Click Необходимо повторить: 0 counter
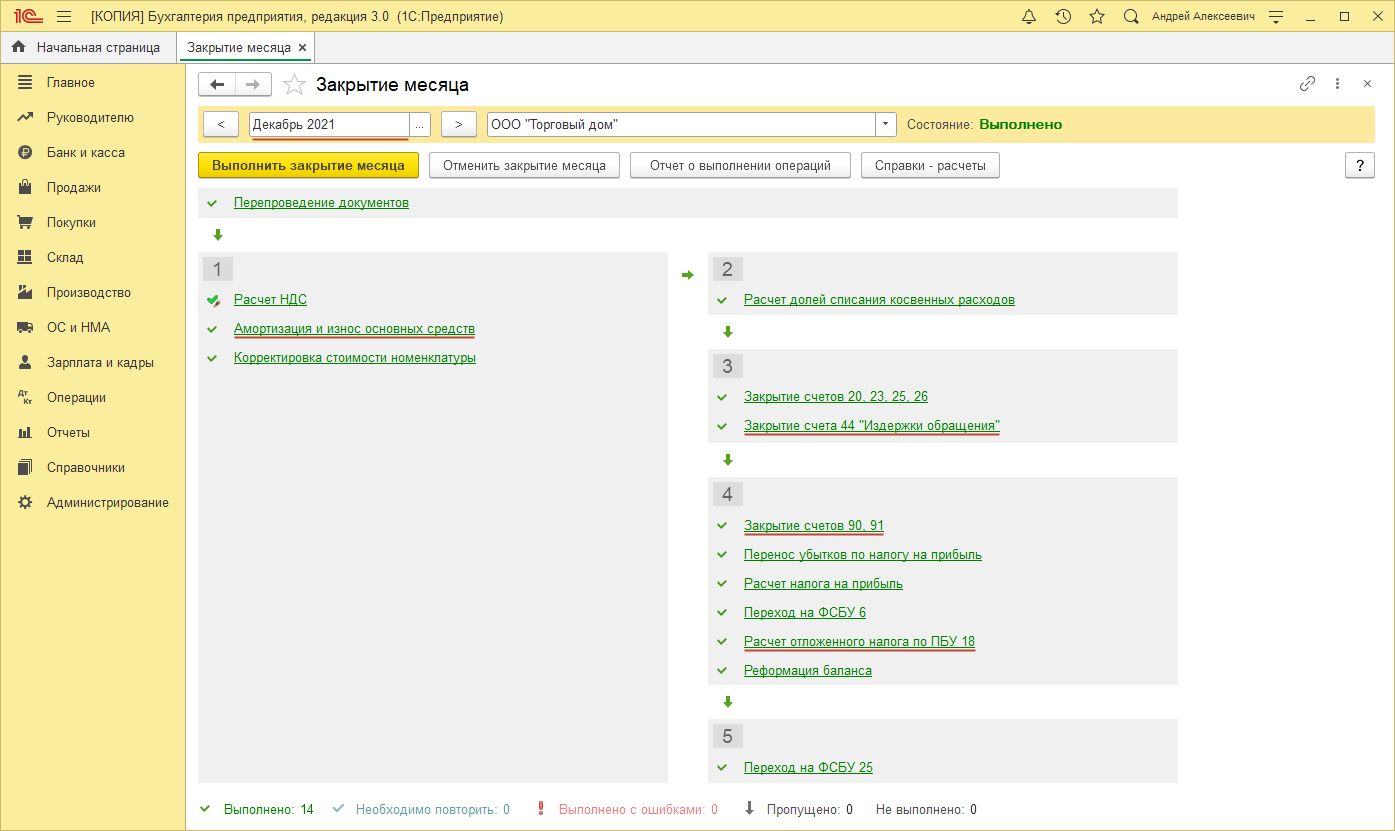The width and height of the screenshot is (1395, 831). [x=432, y=809]
